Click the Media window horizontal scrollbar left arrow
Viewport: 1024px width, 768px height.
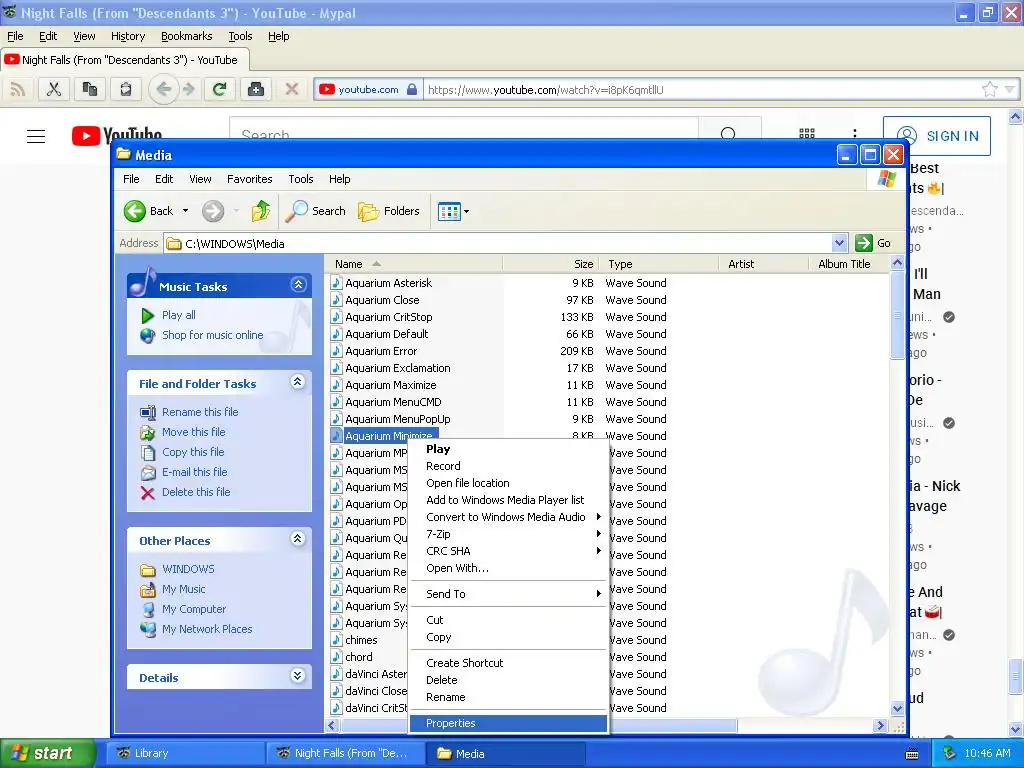pos(332,726)
